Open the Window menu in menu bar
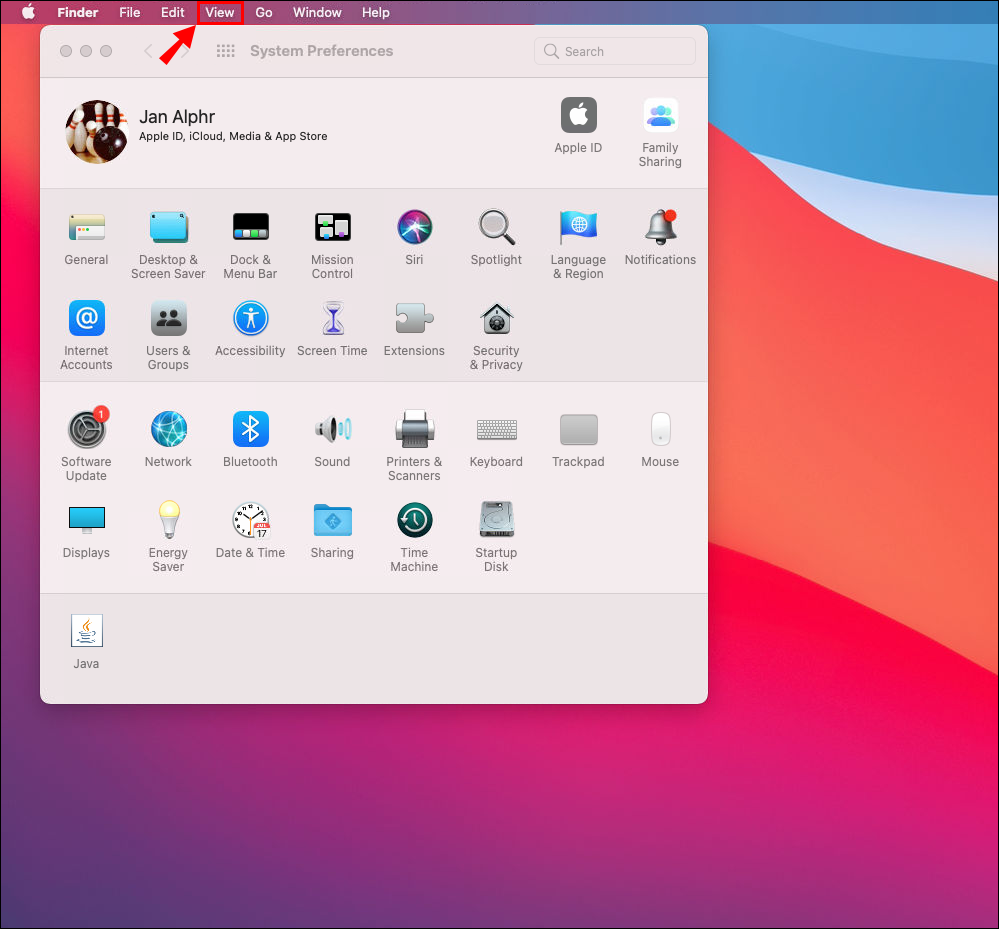Viewport: 999px width, 929px height. [317, 13]
